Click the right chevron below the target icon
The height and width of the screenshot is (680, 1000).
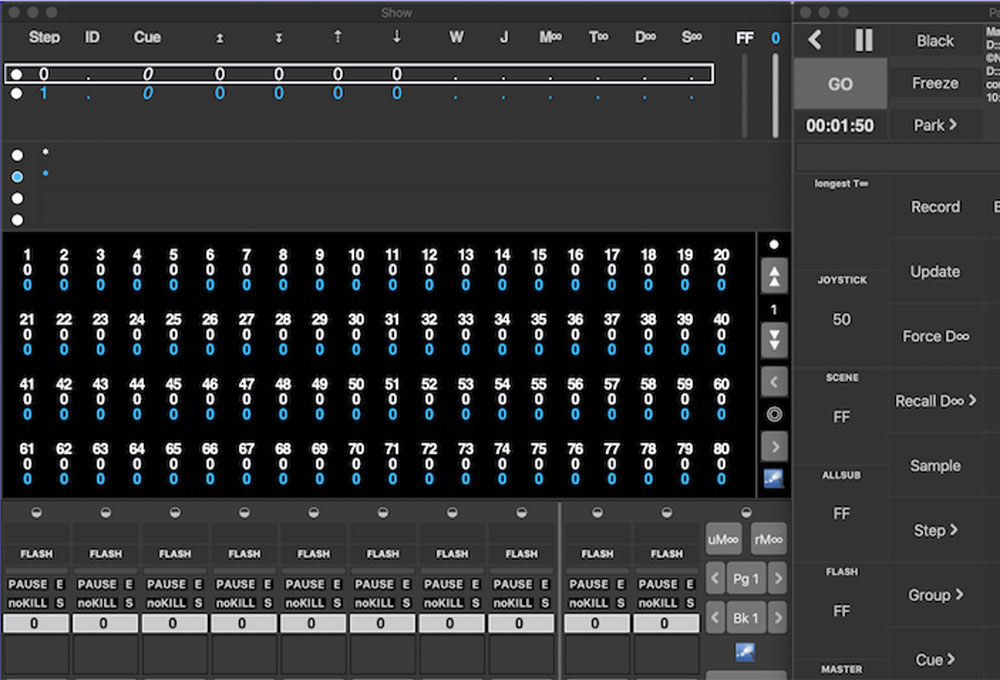click(x=774, y=447)
